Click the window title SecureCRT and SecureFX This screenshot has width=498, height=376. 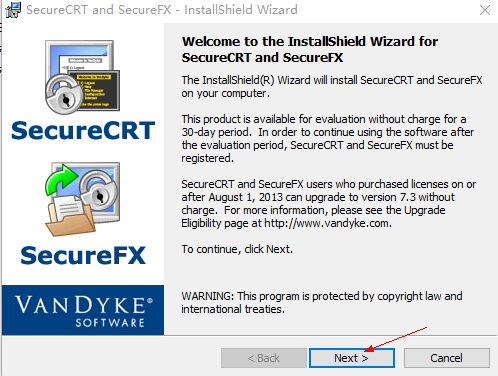(99, 10)
